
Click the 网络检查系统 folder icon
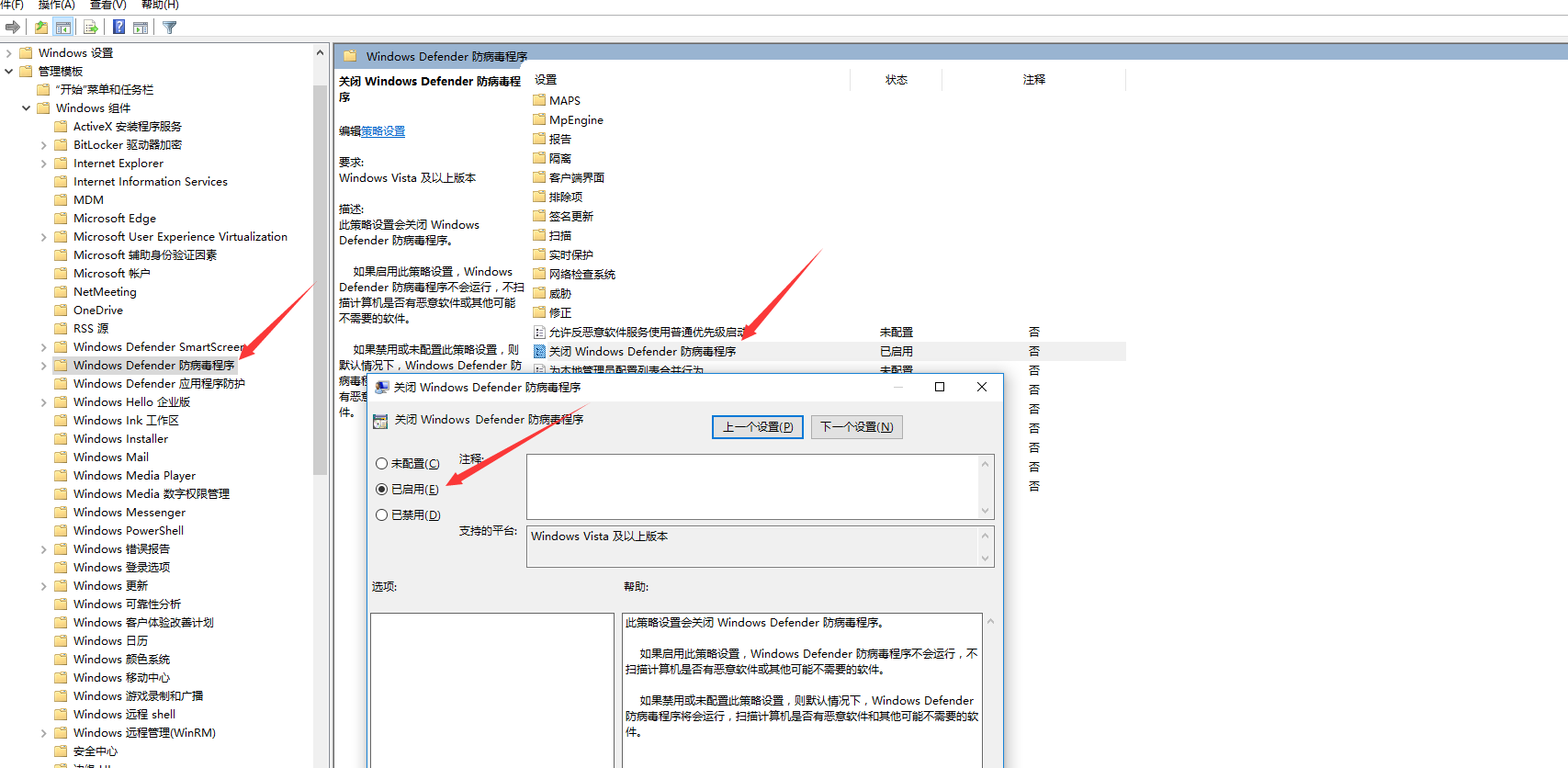tap(540, 274)
